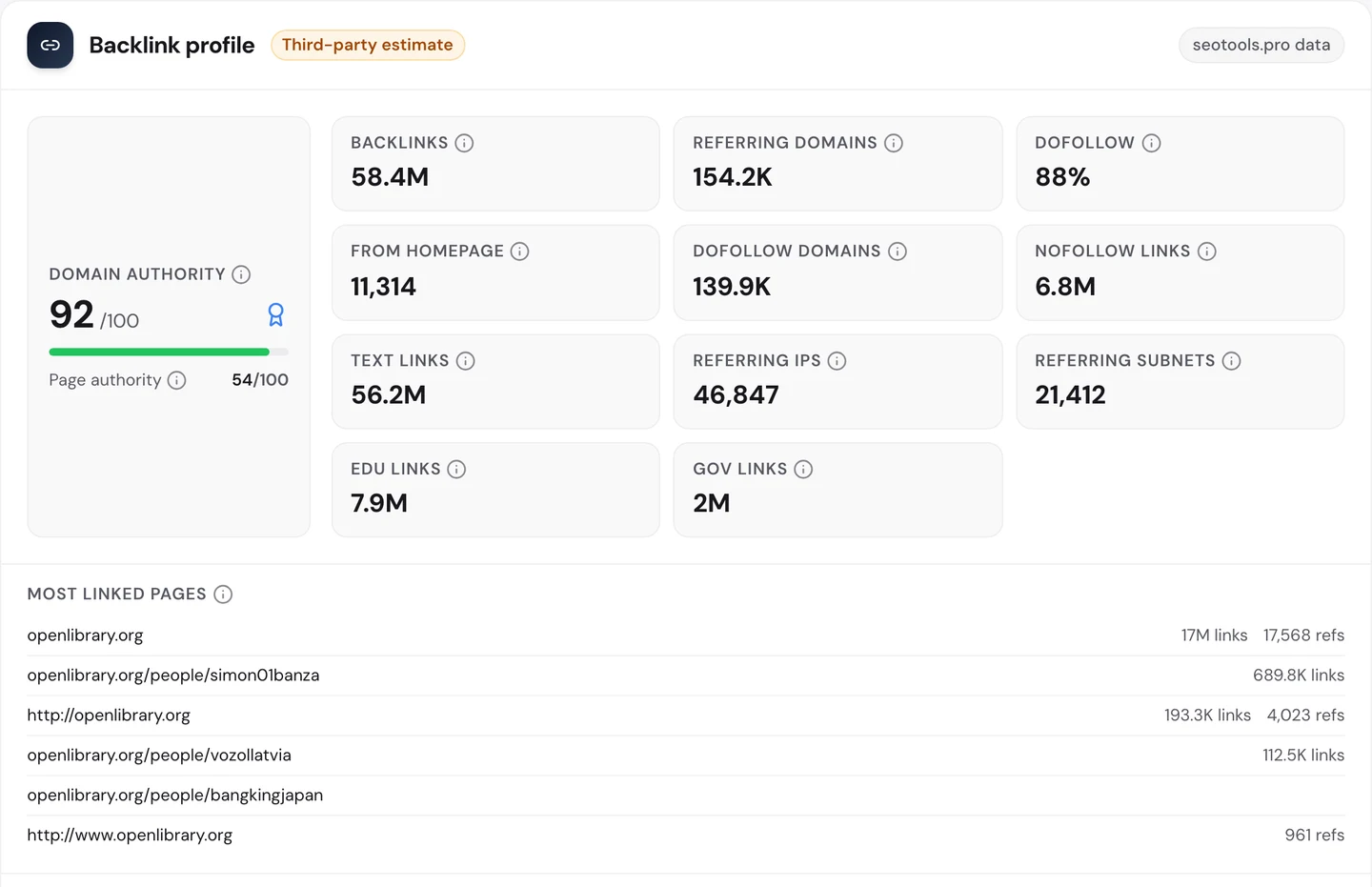Click the EDU Links value 7.9M

(x=379, y=504)
